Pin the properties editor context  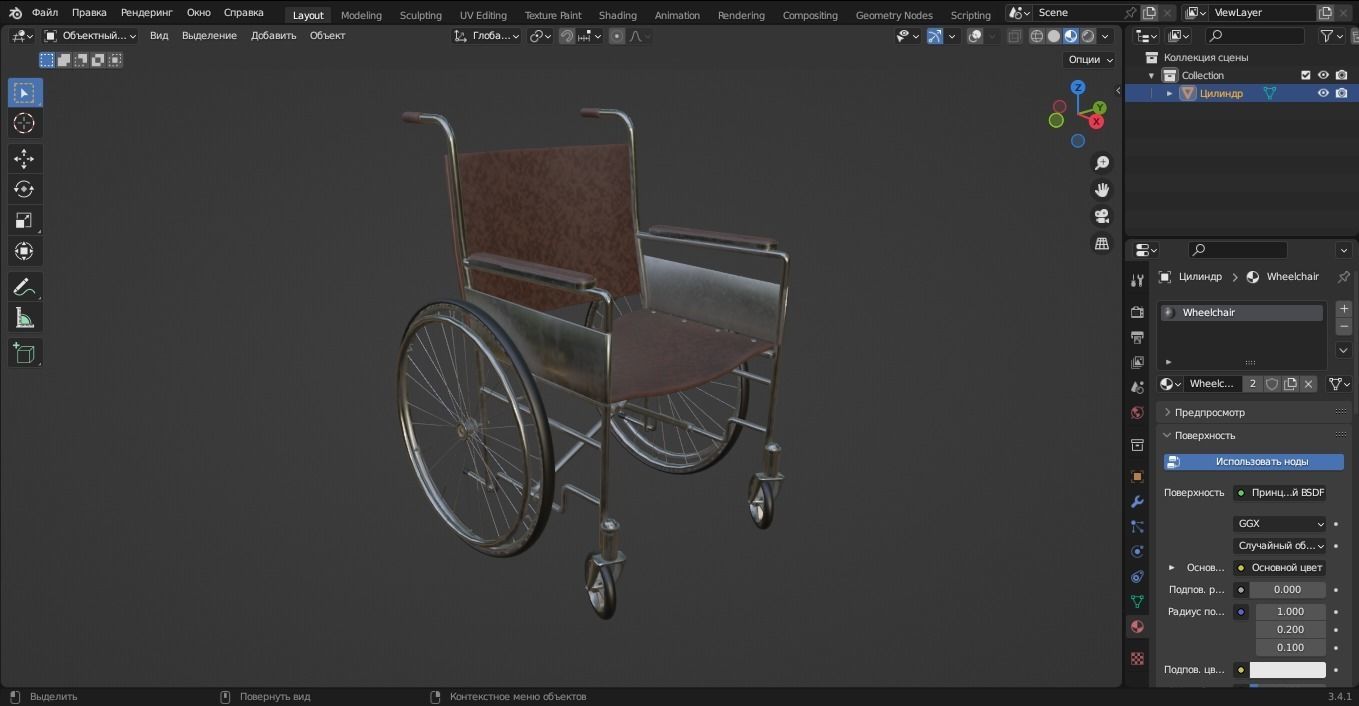point(1343,277)
